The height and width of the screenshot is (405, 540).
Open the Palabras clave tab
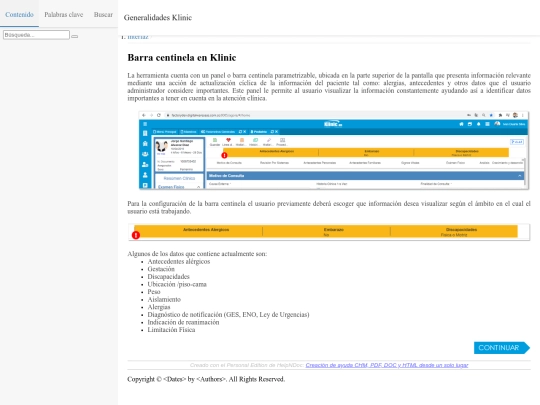tap(64, 14)
